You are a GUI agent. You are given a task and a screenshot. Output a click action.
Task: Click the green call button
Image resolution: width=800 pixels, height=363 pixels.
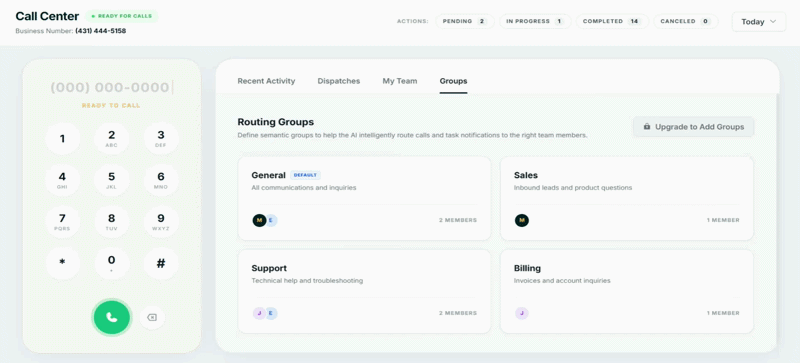[x=112, y=317]
